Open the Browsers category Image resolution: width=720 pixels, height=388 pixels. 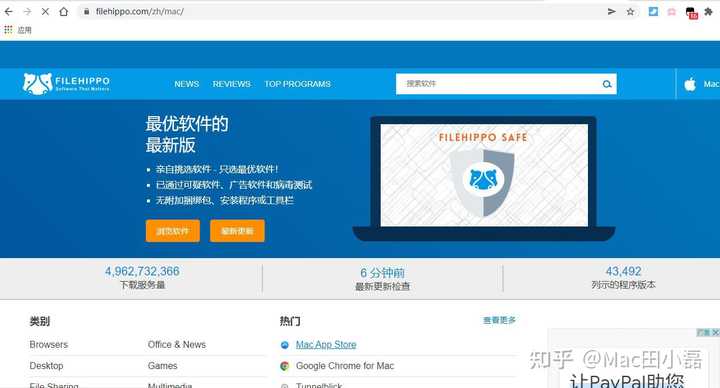tap(49, 344)
